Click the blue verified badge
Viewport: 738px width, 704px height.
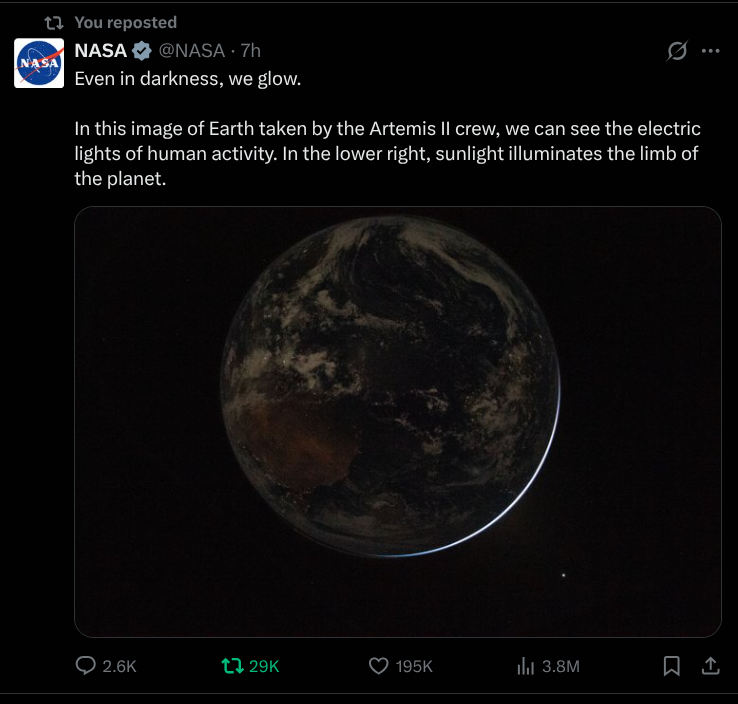(x=143, y=51)
